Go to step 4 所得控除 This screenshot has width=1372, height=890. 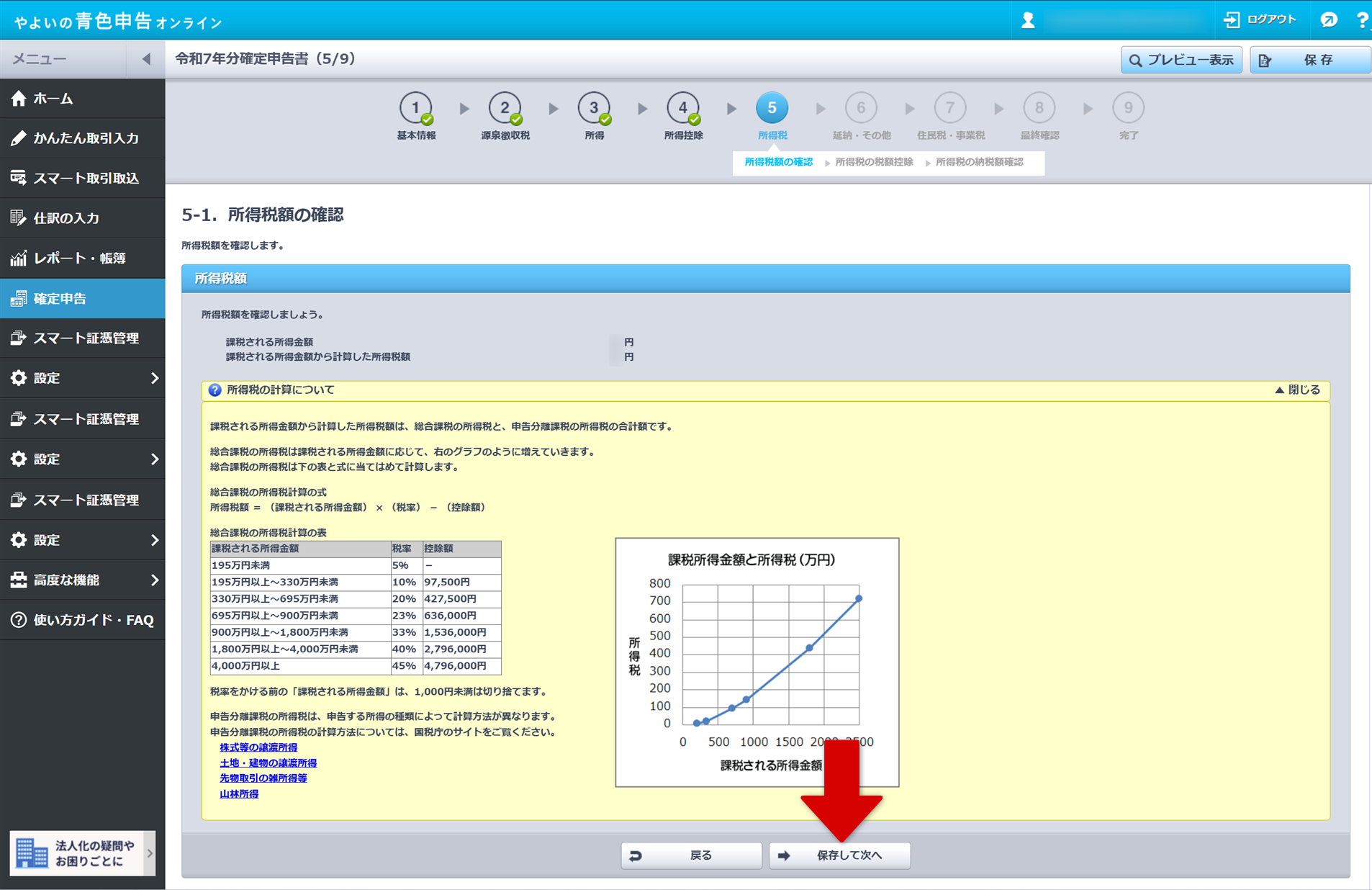click(x=682, y=109)
